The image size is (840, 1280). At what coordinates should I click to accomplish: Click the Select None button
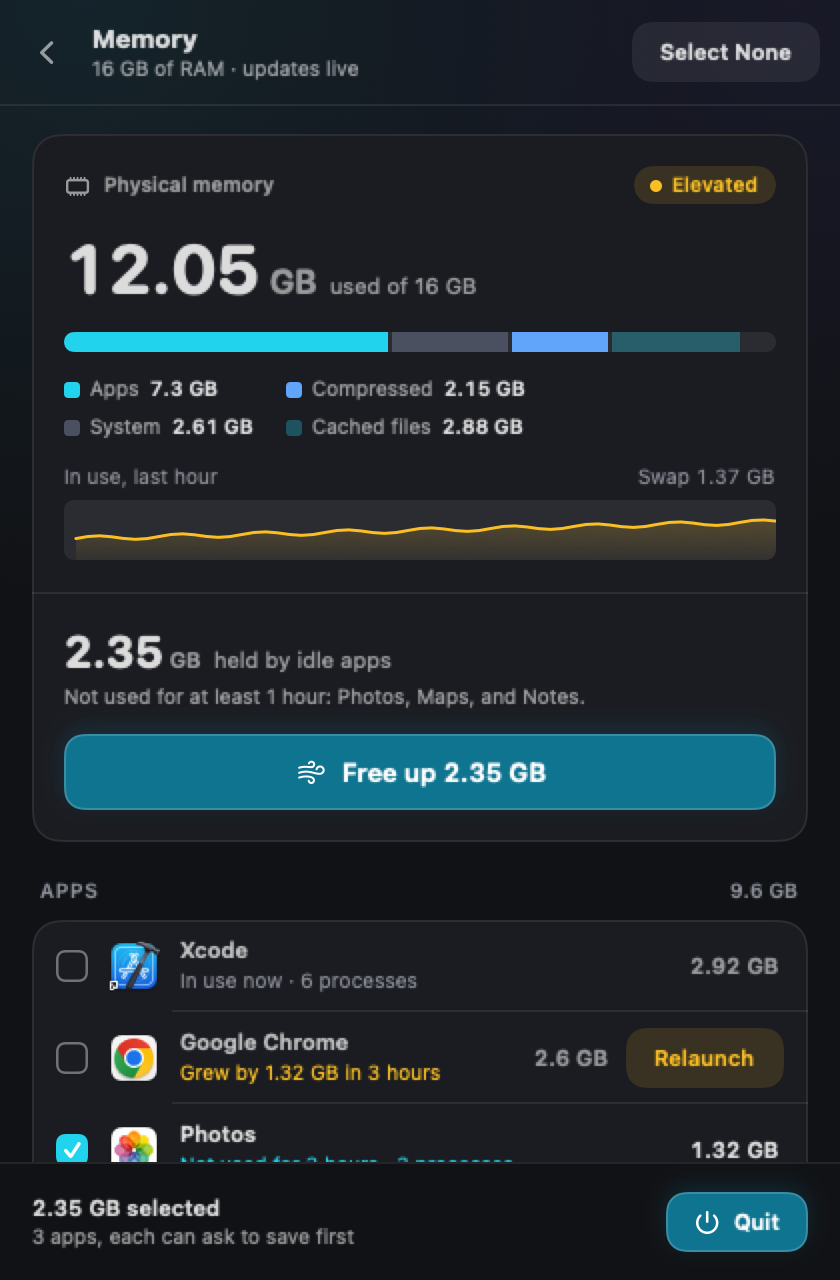pos(726,52)
